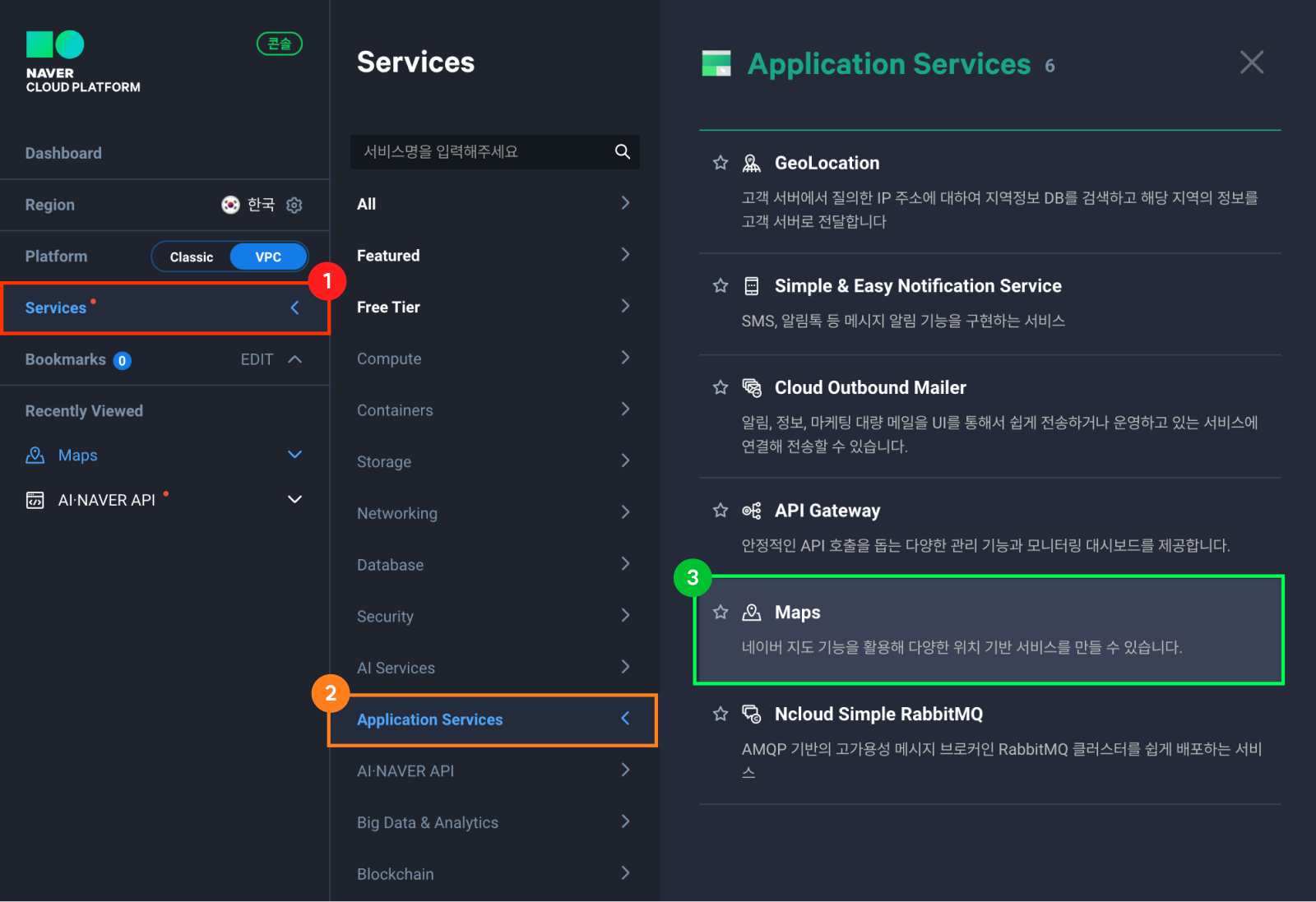
Task: Click the Maps icon in Recently Viewed
Action: tap(35, 455)
